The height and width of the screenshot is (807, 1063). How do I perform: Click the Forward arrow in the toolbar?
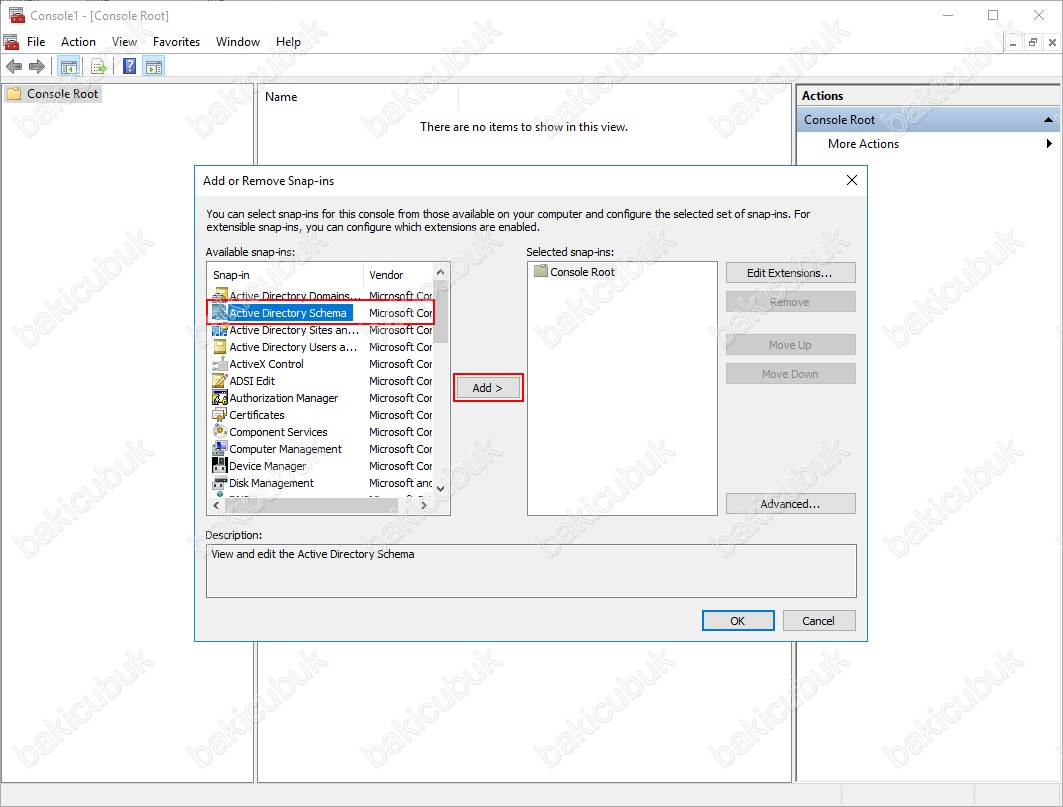point(37,66)
